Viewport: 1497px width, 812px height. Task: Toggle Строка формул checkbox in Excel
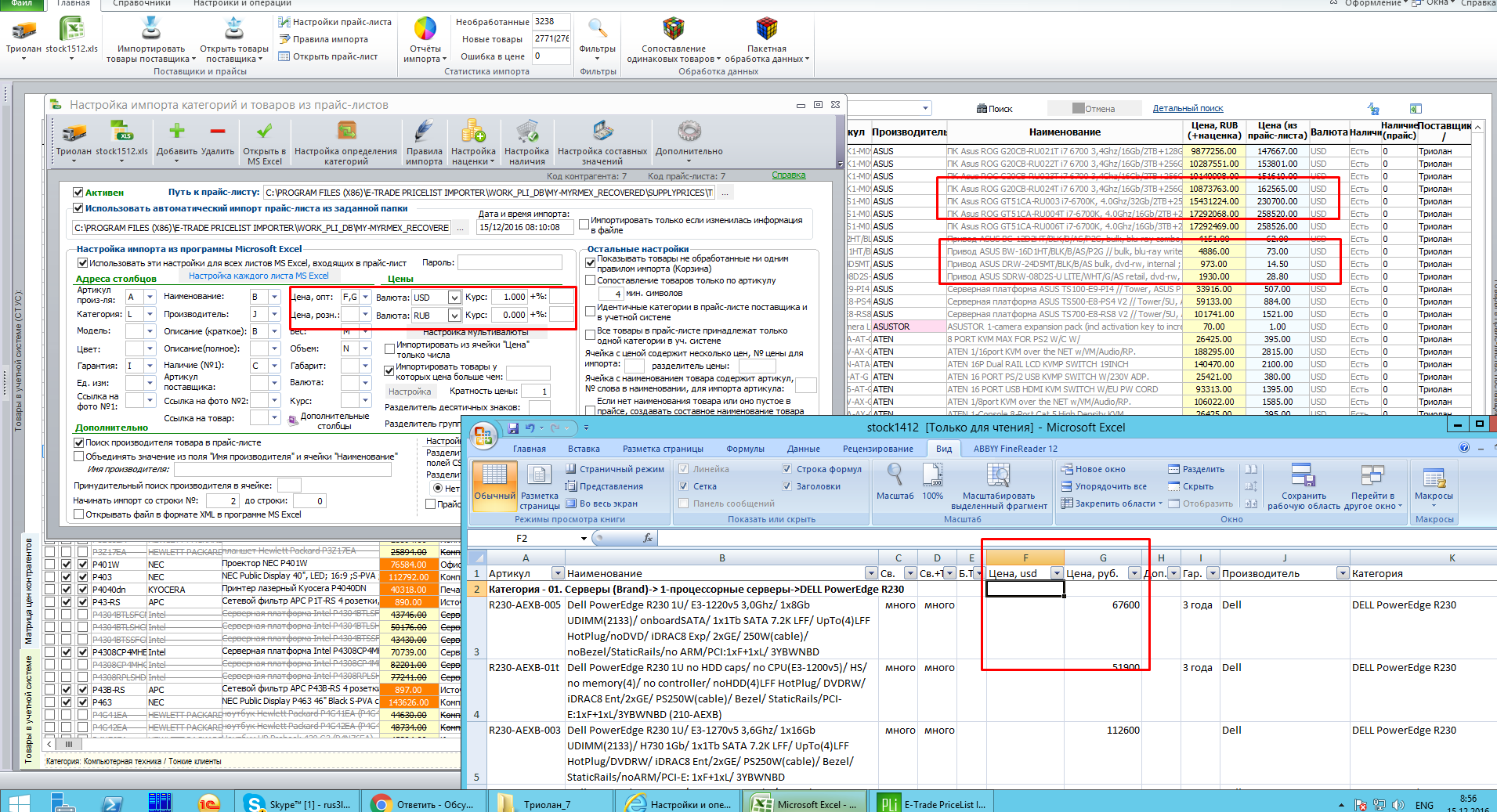[787, 469]
